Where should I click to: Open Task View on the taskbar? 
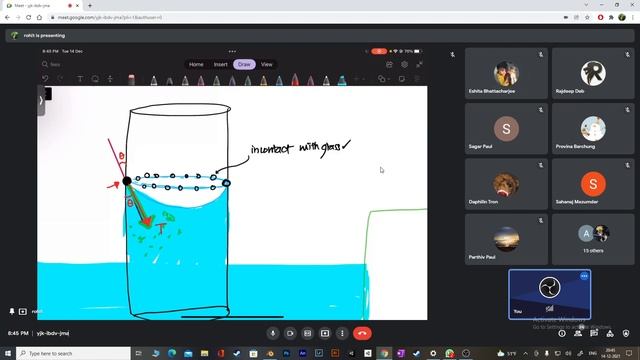138,353
